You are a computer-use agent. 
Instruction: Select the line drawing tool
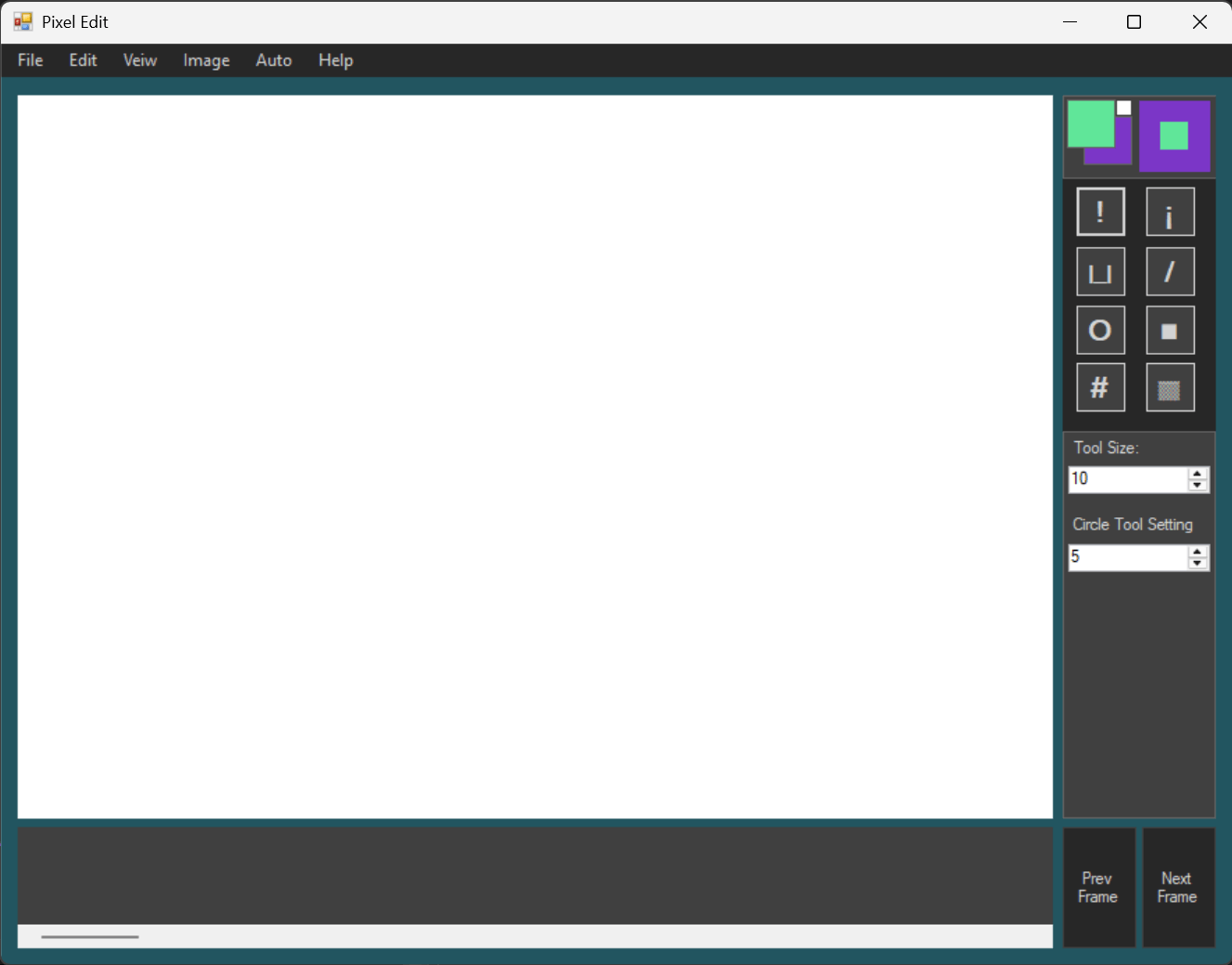[x=1170, y=270]
